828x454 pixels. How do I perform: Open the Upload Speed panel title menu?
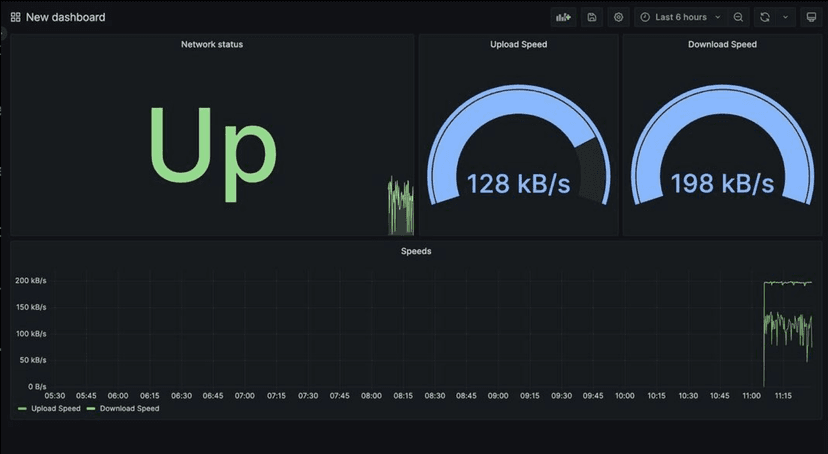click(x=518, y=45)
